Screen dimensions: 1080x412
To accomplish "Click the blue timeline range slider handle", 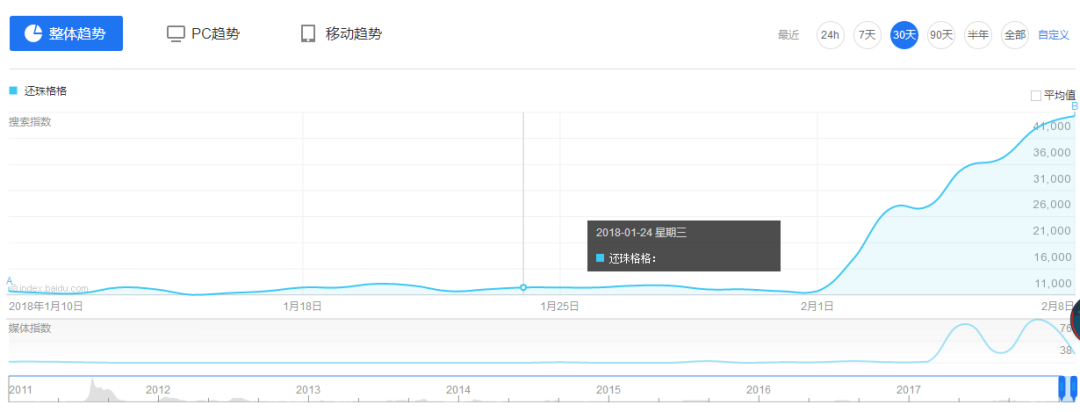I will (1066, 387).
